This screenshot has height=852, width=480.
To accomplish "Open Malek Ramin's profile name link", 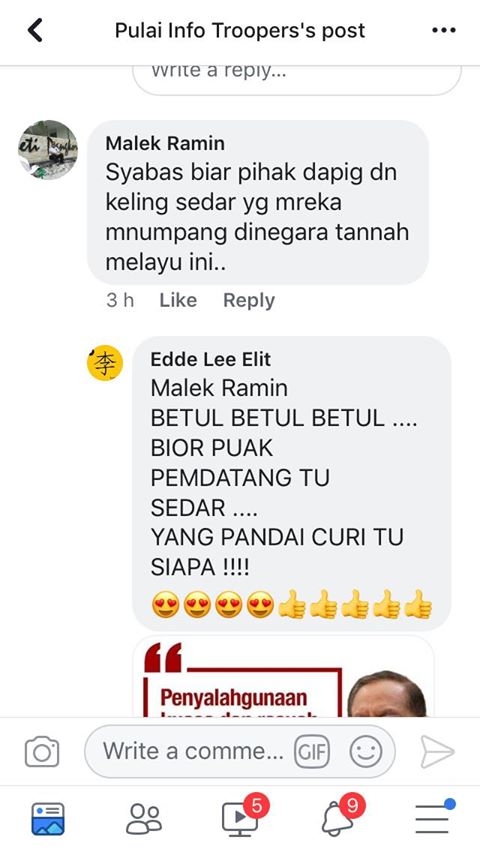I will coord(165,143).
